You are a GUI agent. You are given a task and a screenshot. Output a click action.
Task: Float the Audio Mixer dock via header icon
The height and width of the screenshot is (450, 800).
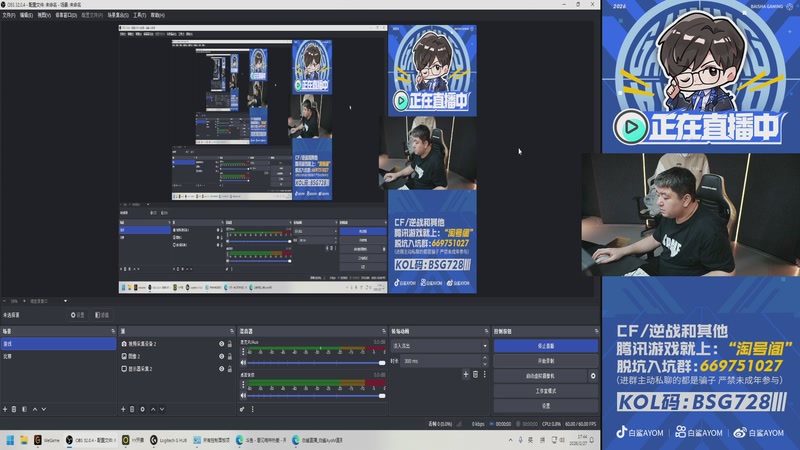click(x=384, y=331)
